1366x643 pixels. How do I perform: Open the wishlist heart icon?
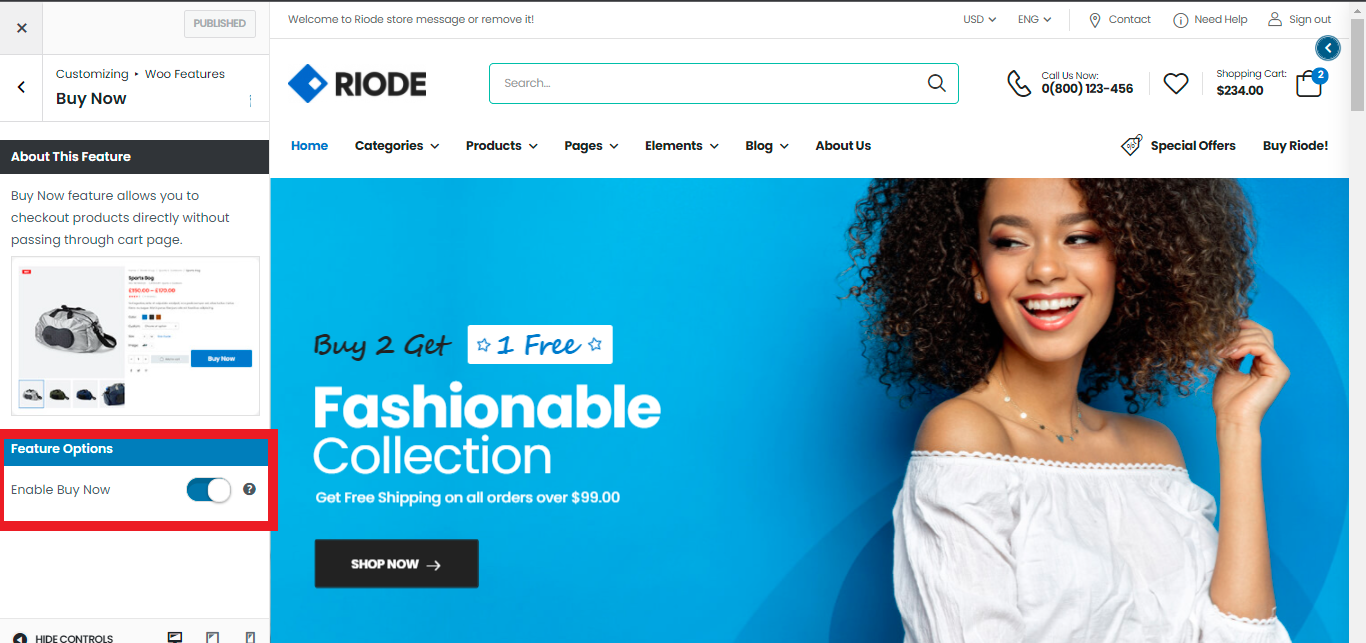coord(1176,84)
